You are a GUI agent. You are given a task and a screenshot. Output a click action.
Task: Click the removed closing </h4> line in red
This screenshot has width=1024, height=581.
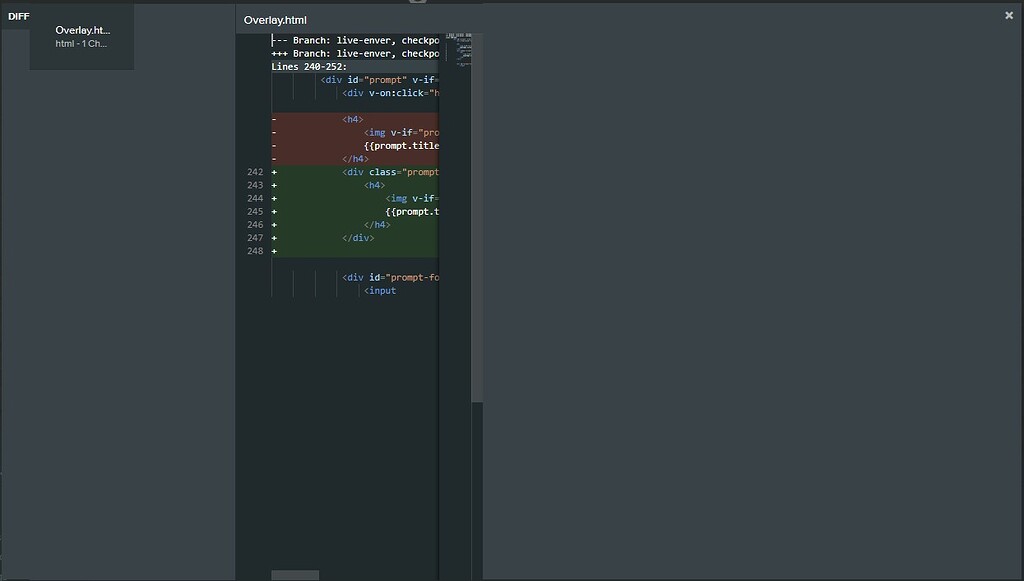[x=355, y=159]
